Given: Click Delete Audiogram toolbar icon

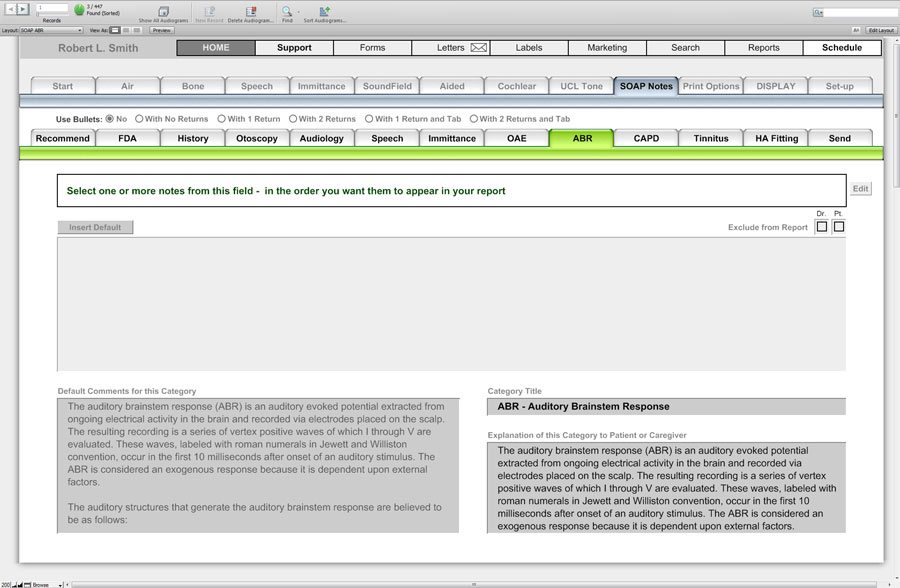Looking at the screenshot, I should pos(251,11).
